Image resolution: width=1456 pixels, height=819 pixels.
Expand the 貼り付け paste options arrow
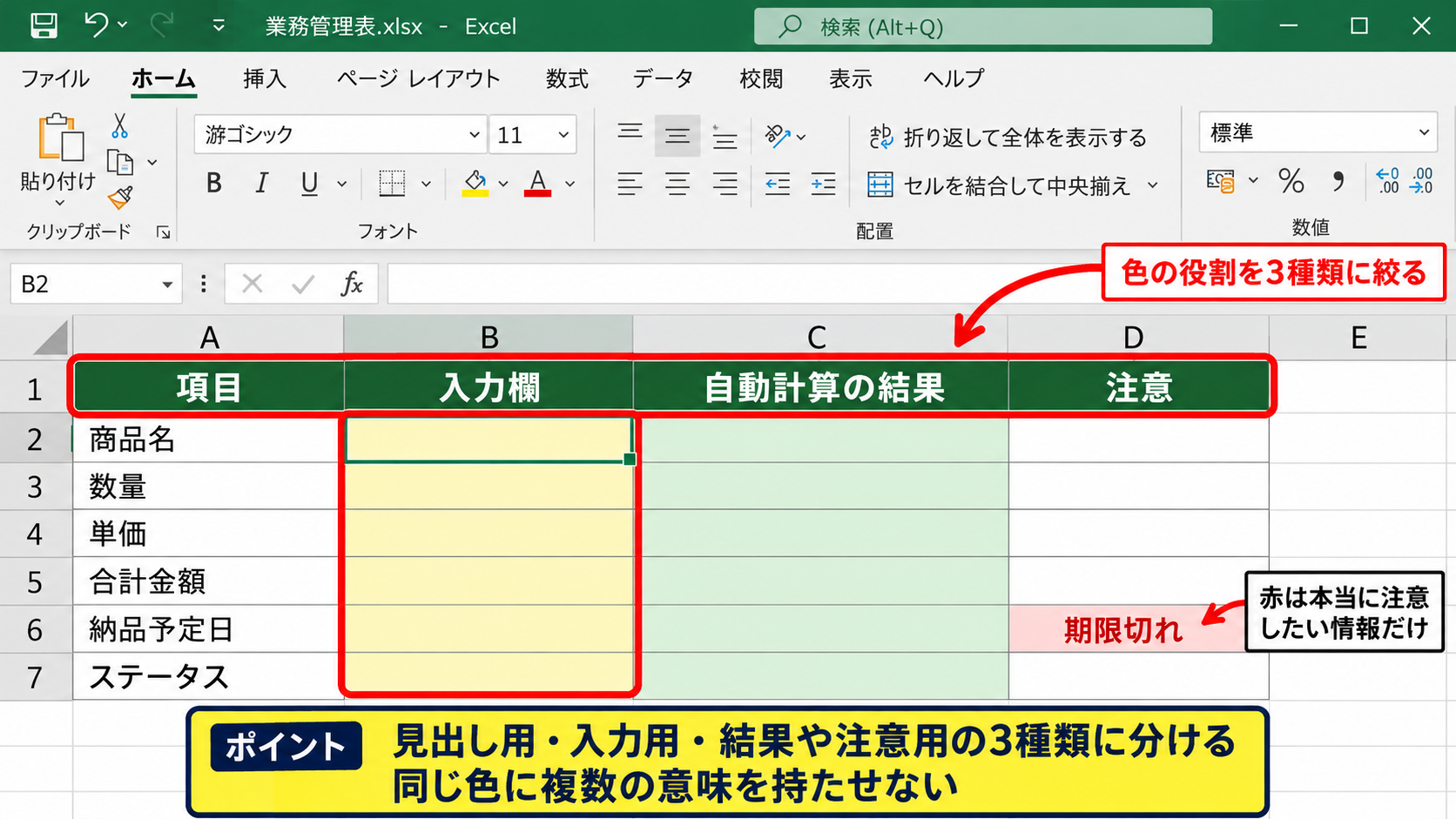59,204
